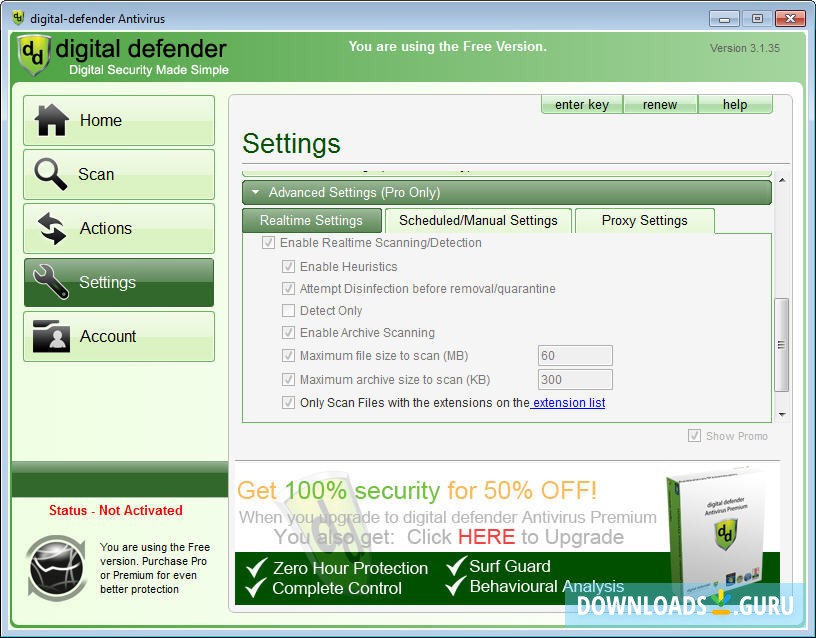
Task: Click the Account folder person icon
Action: [x=51, y=336]
